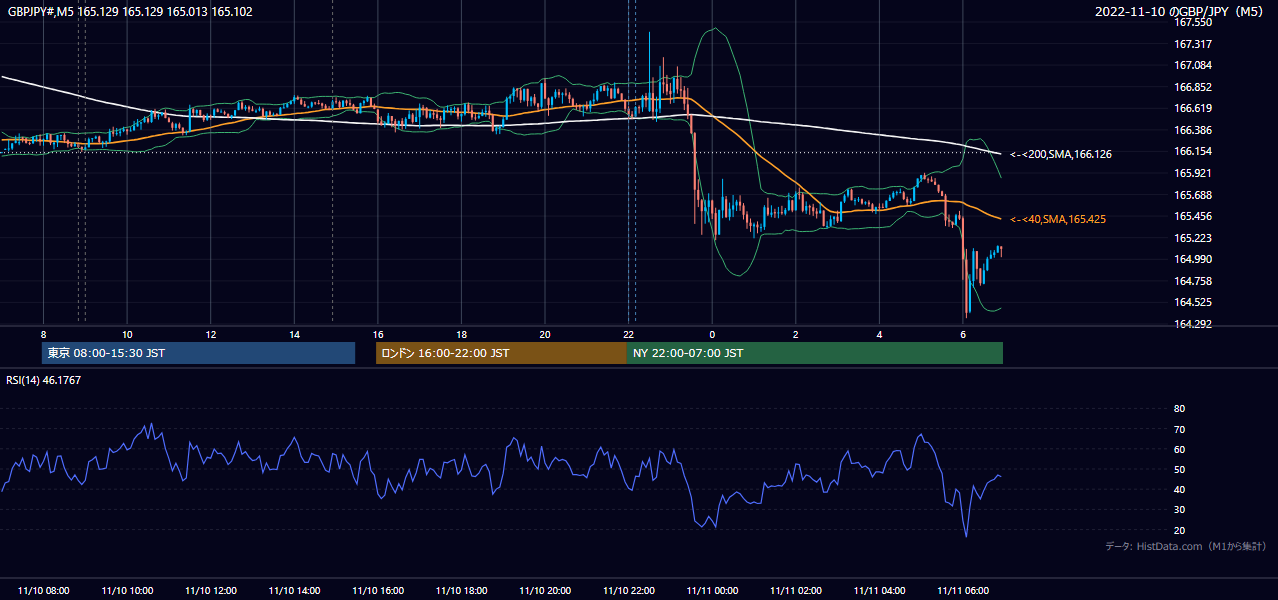Click price axis label 166.852
The height and width of the screenshot is (600, 1278).
1193,87
